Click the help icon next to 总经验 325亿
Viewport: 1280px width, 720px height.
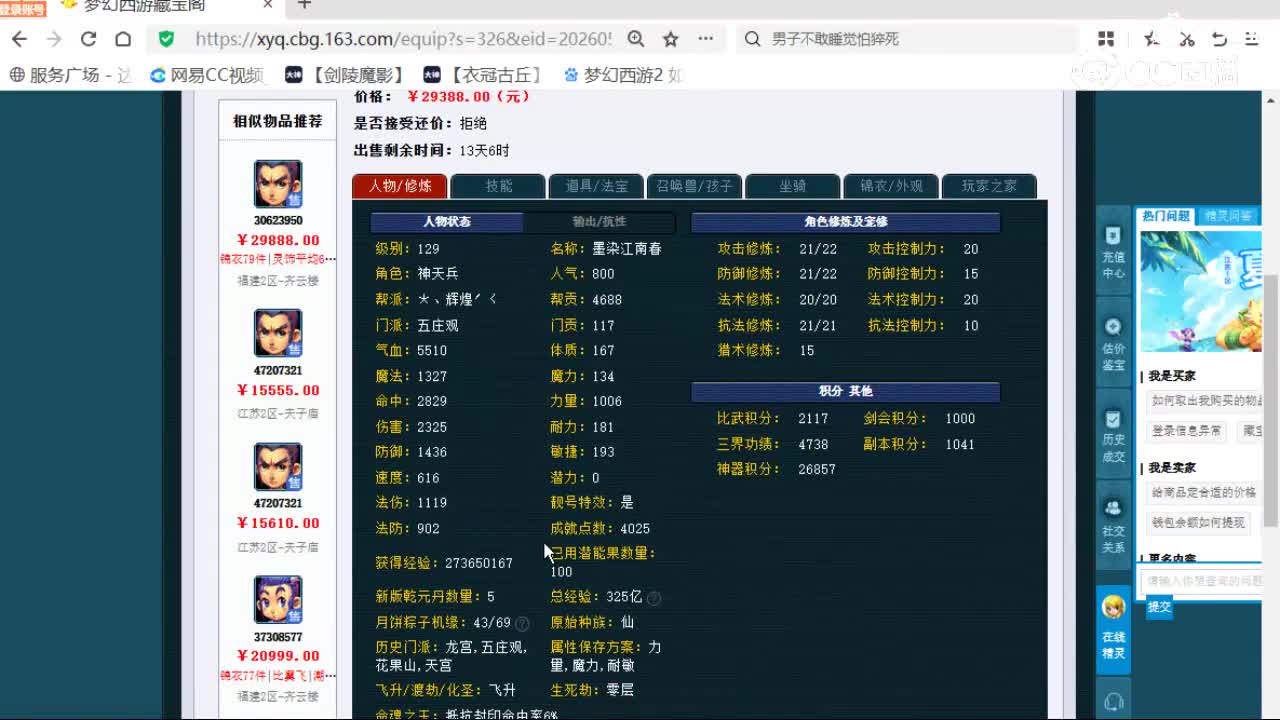click(x=654, y=598)
